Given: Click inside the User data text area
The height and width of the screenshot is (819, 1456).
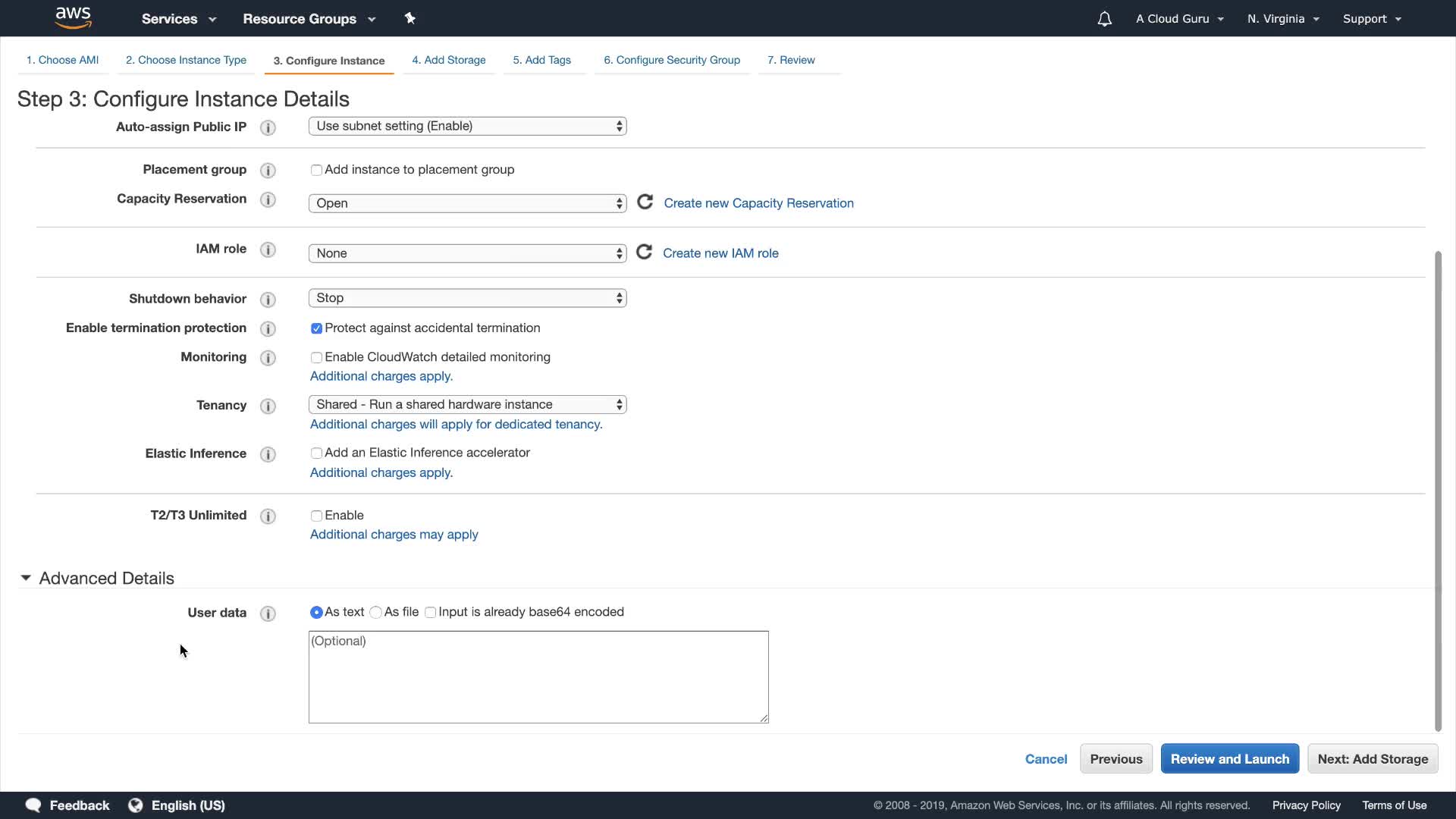Looking at the screenshot, I should pos(538,677).
